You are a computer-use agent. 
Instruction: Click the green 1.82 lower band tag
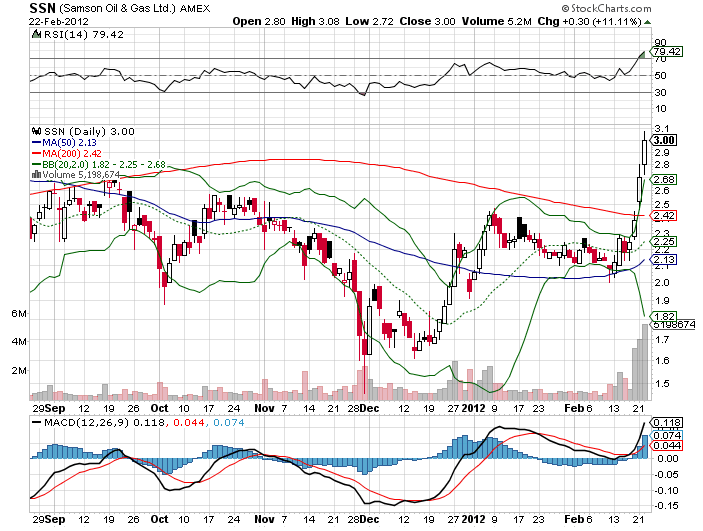coord(663,316)
